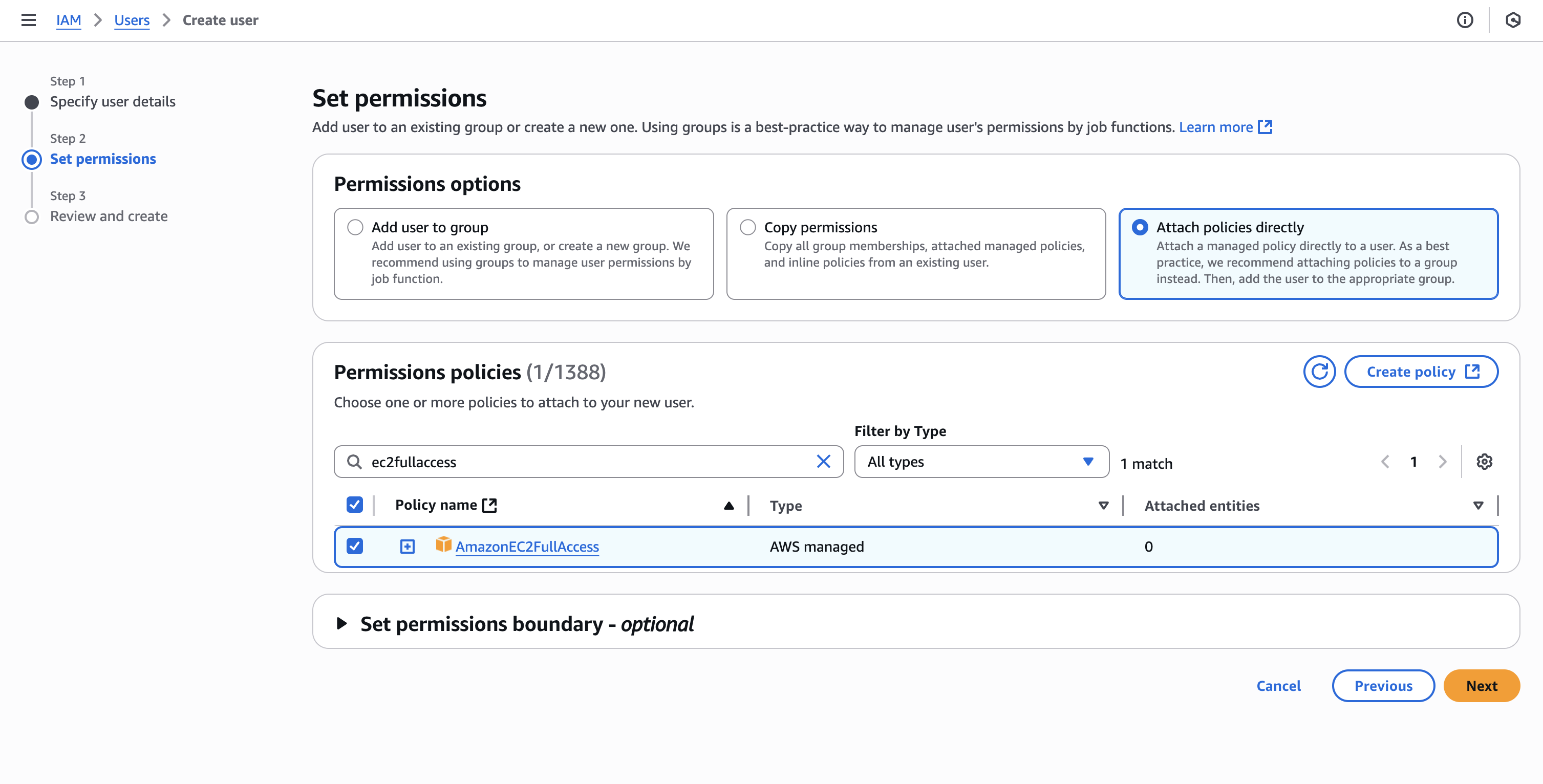This screenshot has height=784, width=1543.
Task: Select the Copy permissions option
Action: (x=747, y=228)
